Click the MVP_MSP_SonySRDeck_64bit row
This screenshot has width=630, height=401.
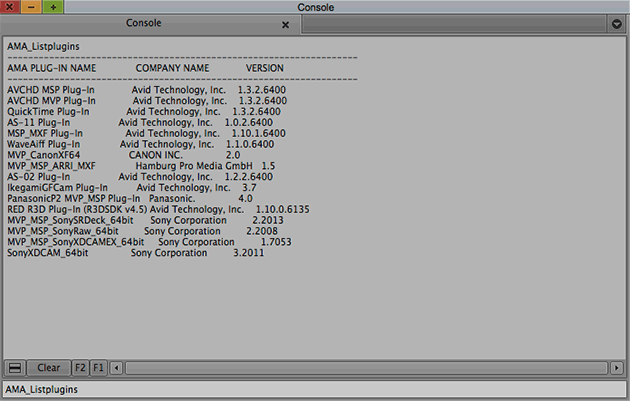145,220
